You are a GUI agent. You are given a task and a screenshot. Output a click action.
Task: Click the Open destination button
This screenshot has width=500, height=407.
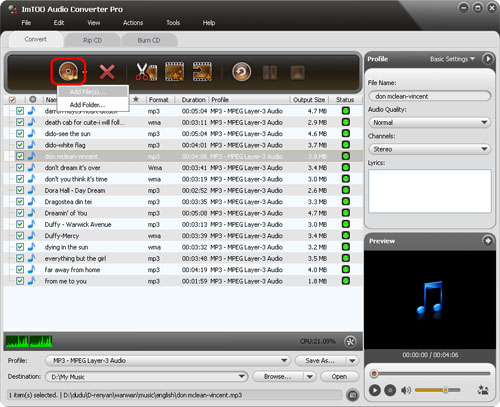click(339, 377)
